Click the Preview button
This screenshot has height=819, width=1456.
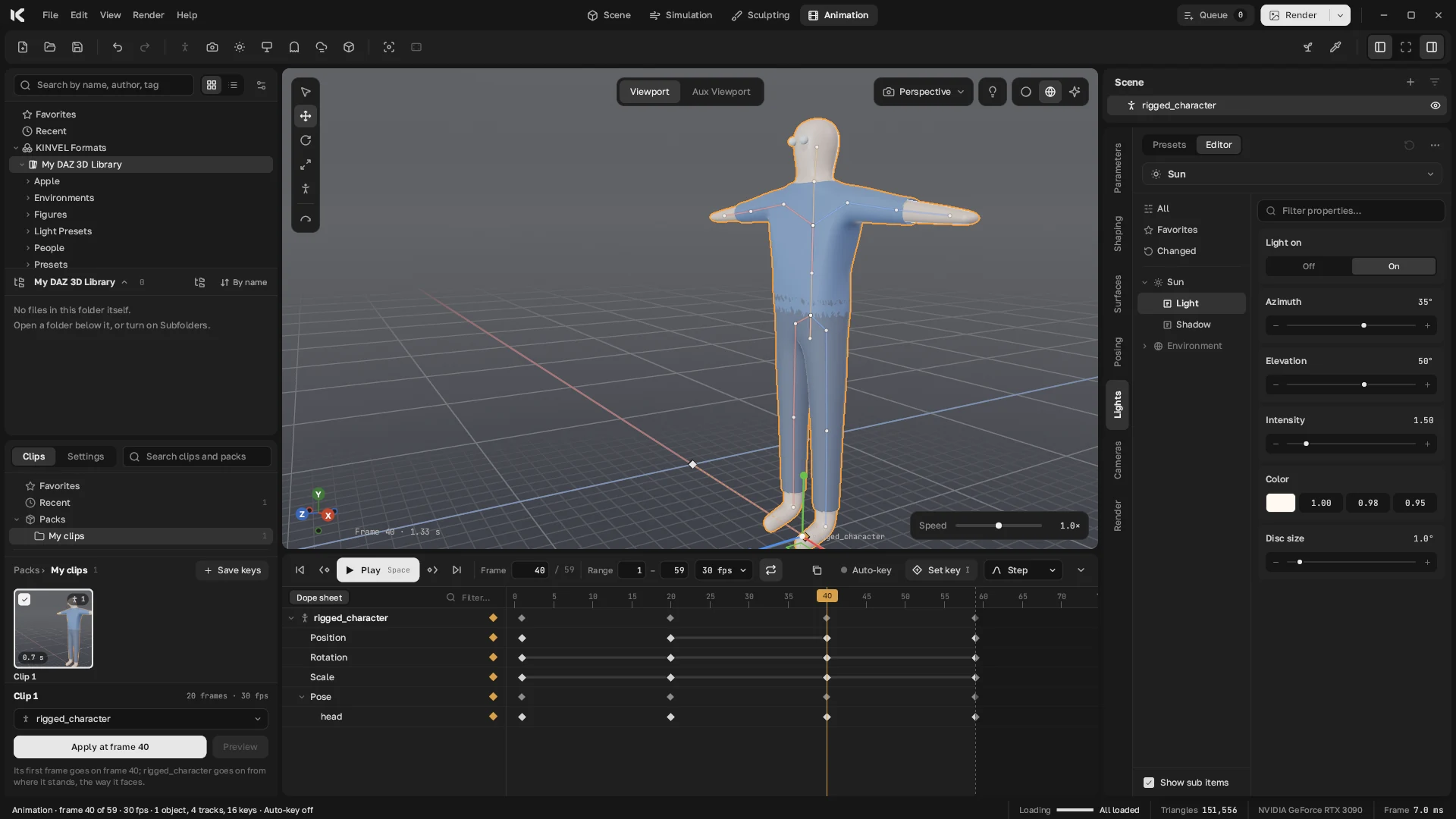240,747
